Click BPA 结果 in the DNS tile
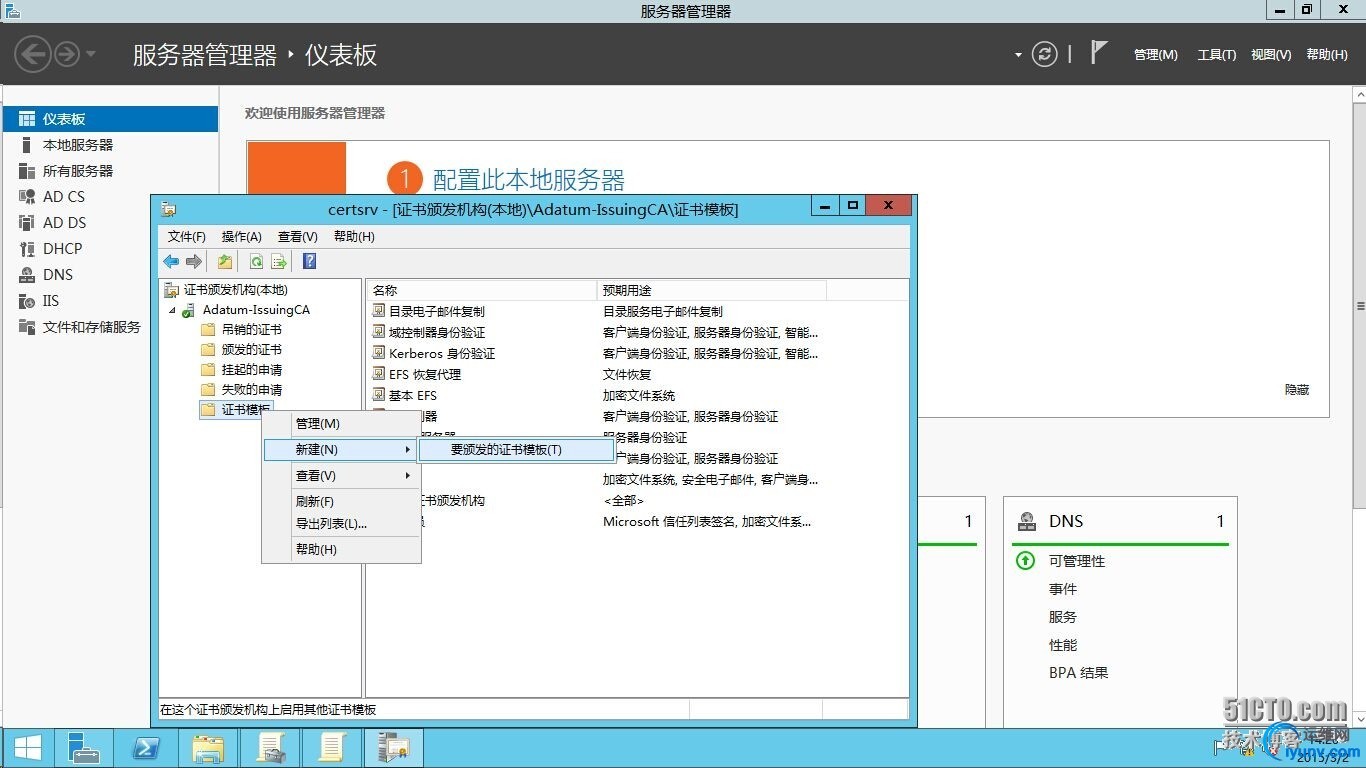1366x768 pixels. click(1078, 673)
